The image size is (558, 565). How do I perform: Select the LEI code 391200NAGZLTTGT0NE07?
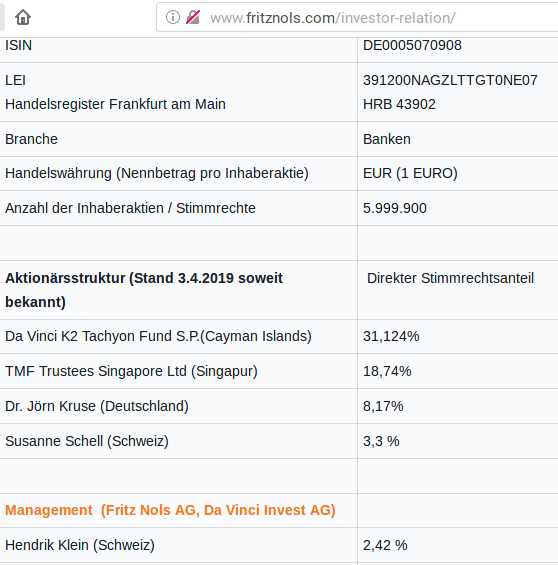[x=450, y=80]
